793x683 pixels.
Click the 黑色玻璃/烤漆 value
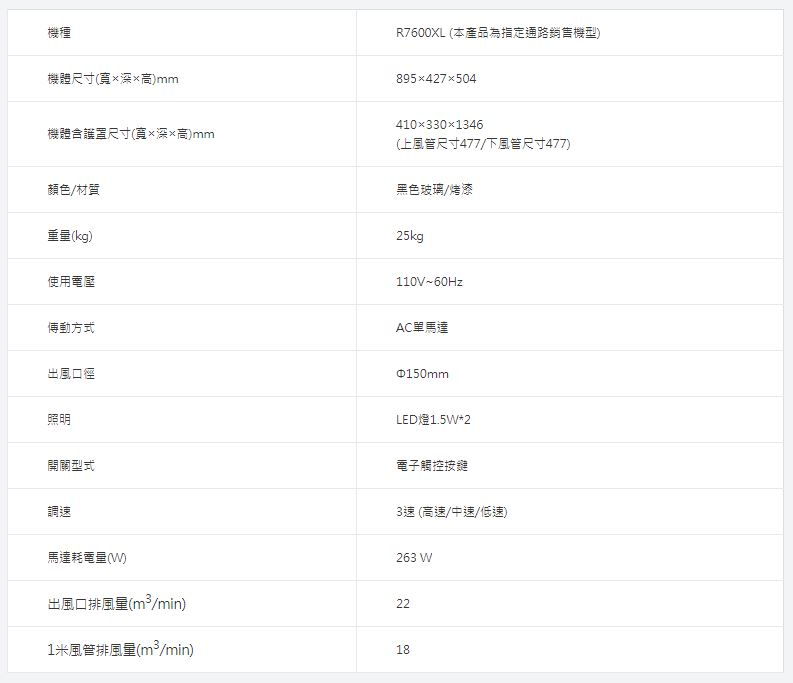point(434,190)
